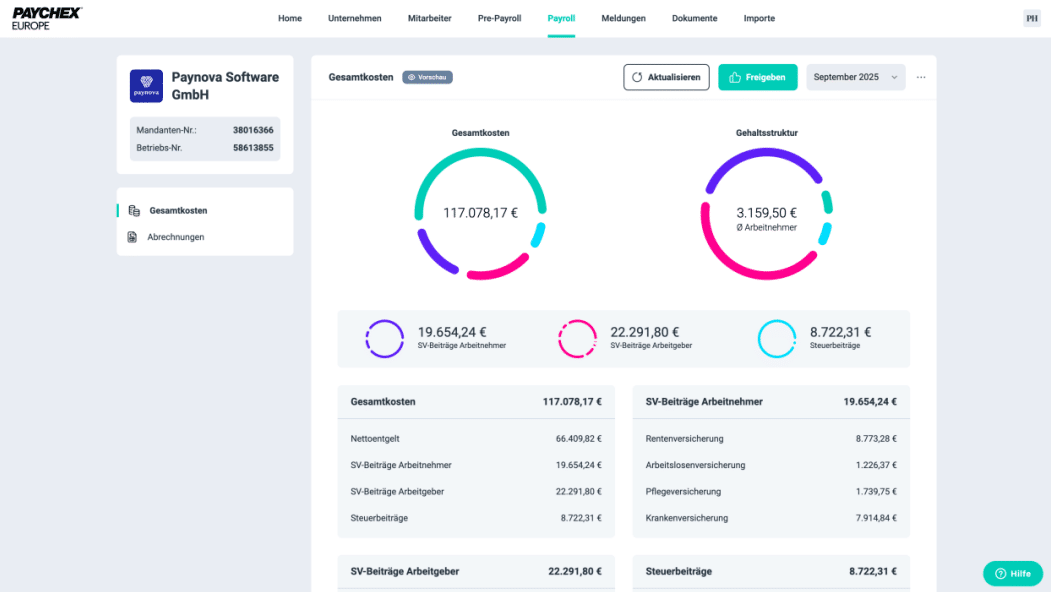This screenshot has height=592, width=1051.
Task: Click the Rentenversicherung row
Action: tap(771, 438)
